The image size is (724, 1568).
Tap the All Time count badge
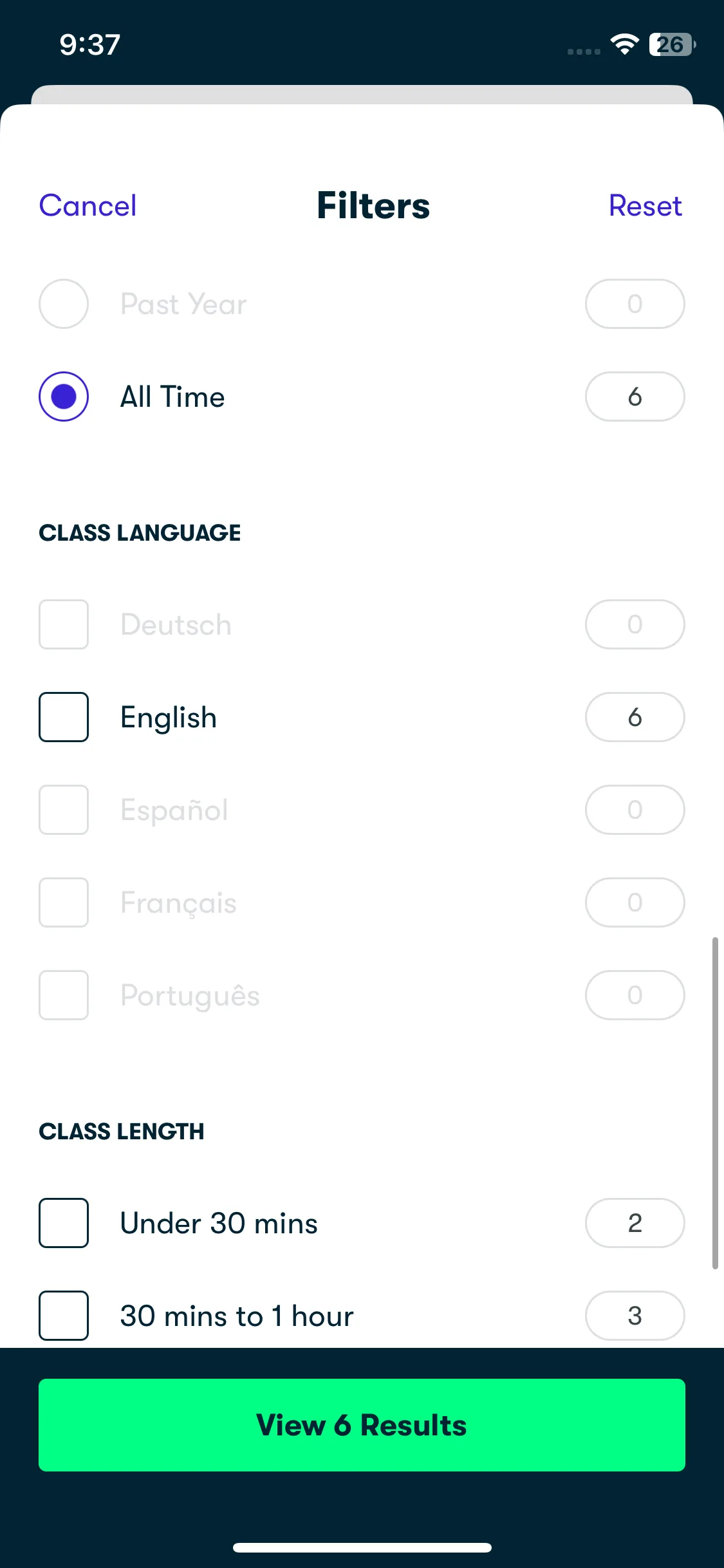[635, 397]
